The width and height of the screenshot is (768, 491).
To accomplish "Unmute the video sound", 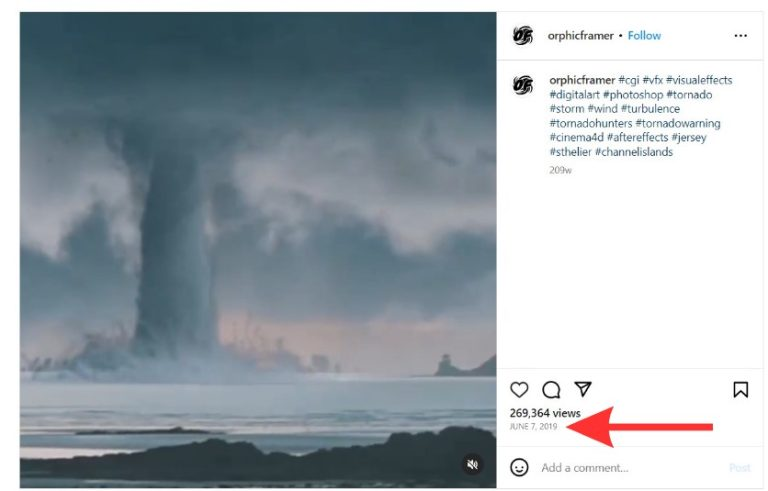I will point(473,464).
